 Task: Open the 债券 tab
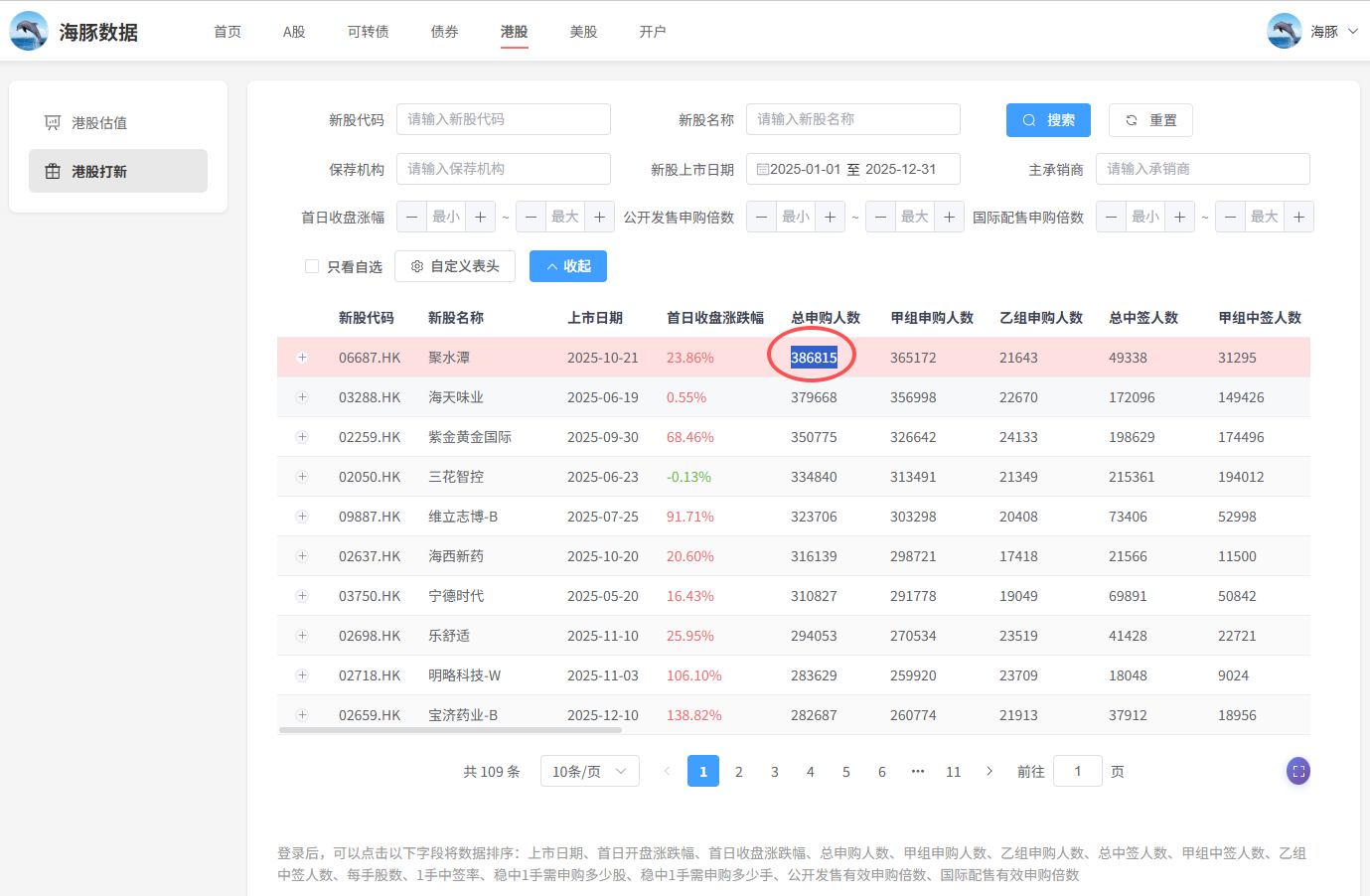[445, 32]
